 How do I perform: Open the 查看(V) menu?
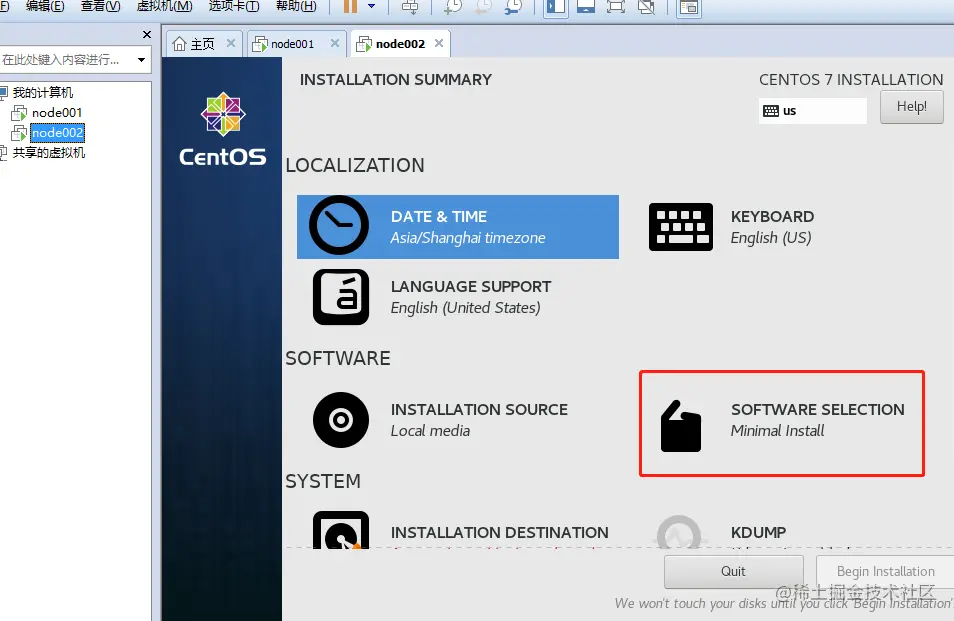[x=100, y=6]
